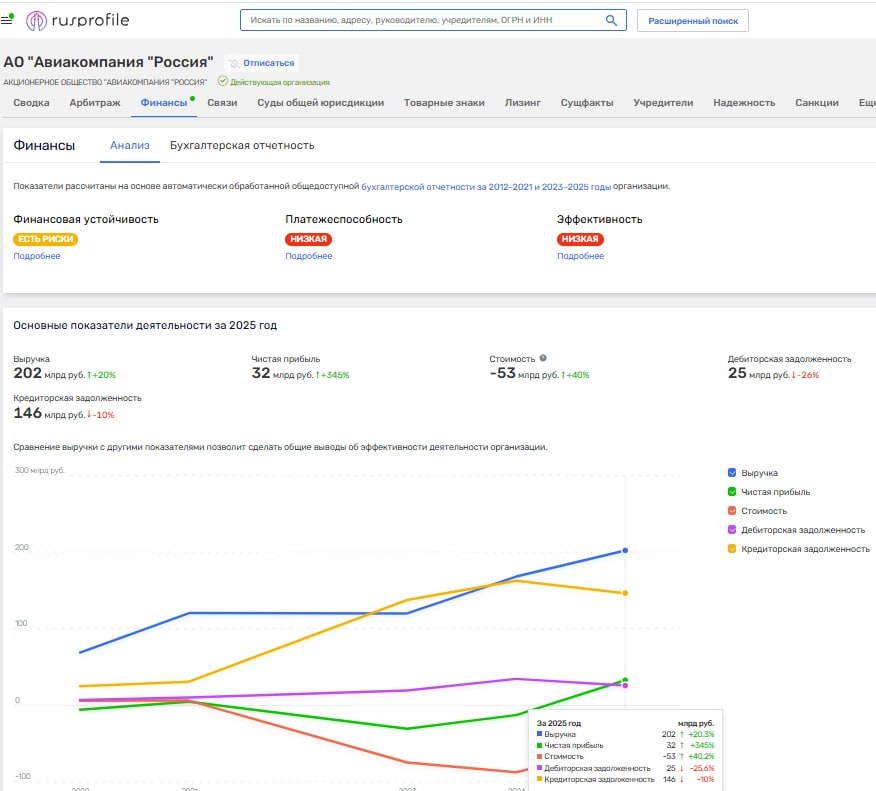Toggle the Выручка legend checkbox

click(733, 473)
